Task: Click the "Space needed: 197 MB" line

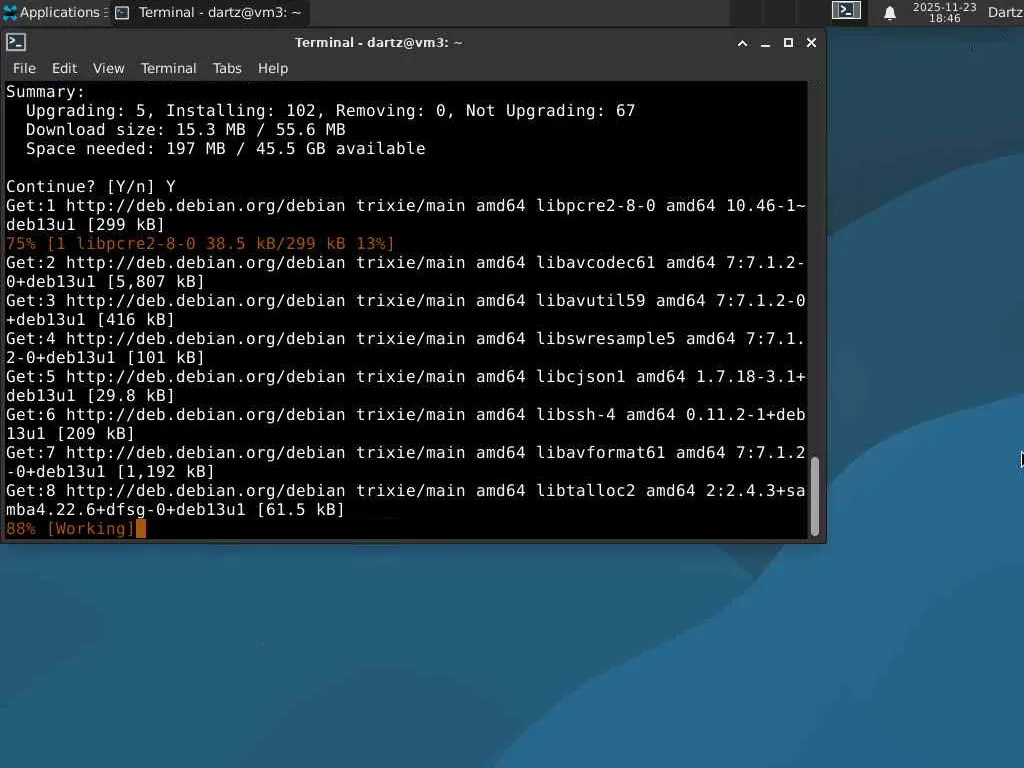Action: click(225, 149)
